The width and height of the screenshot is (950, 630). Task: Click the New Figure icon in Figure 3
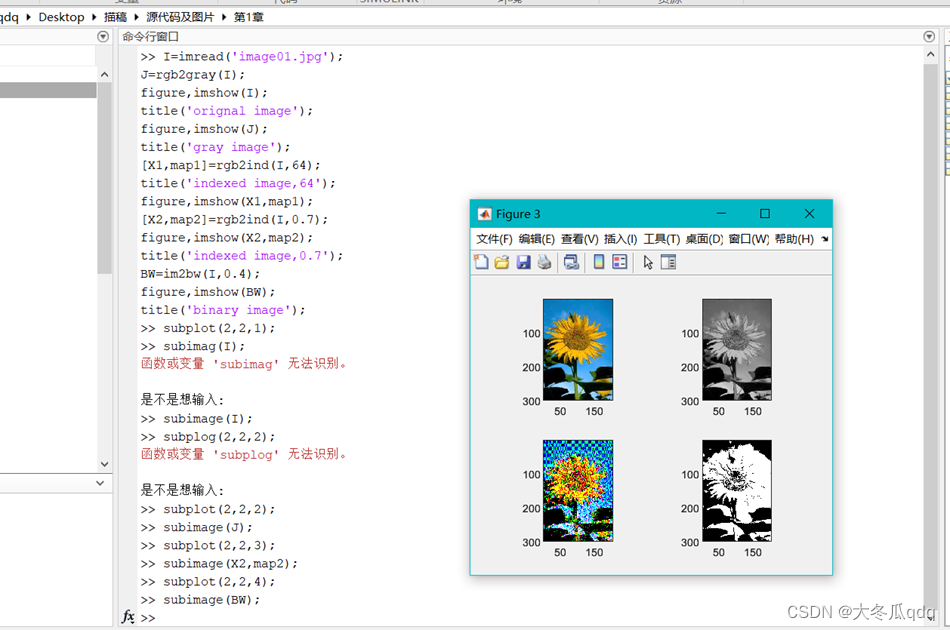[x=481, y=262]
